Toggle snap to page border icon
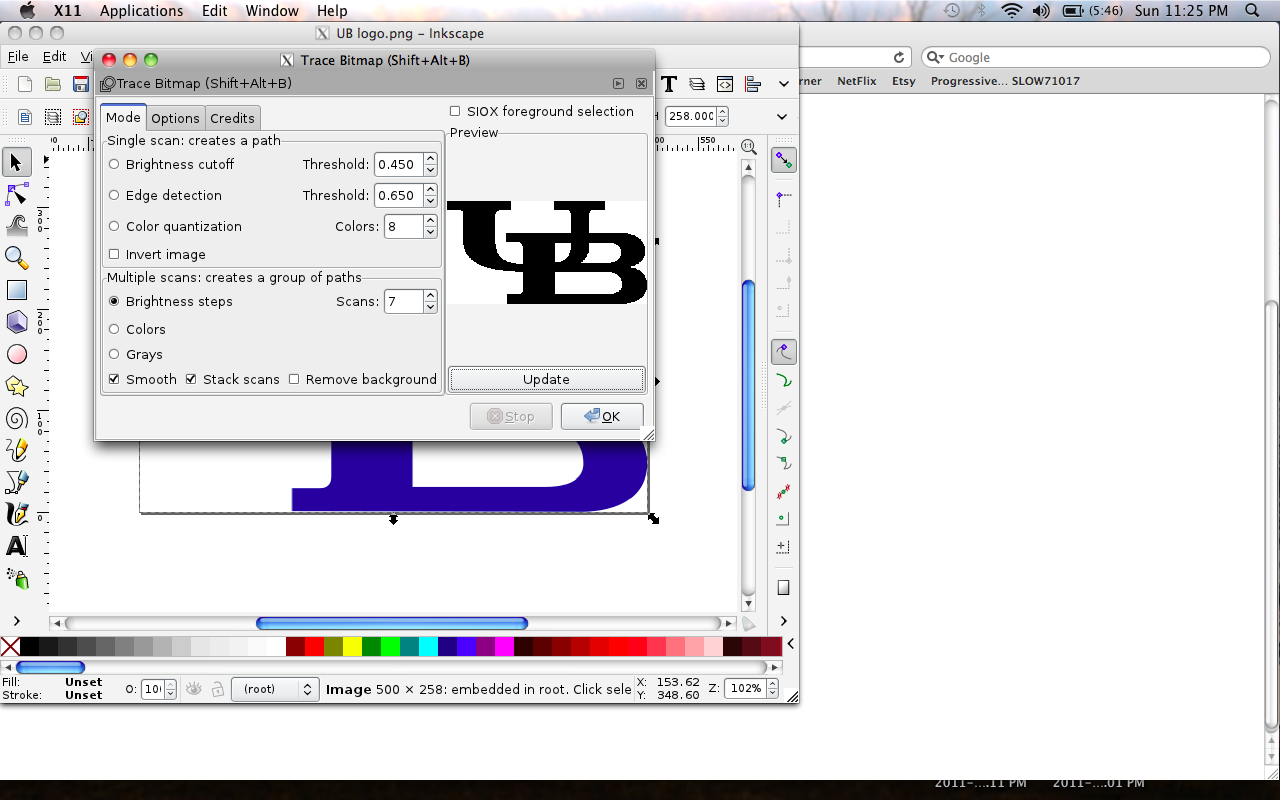Screen dimensions: 1280x800 coord(783,588)
